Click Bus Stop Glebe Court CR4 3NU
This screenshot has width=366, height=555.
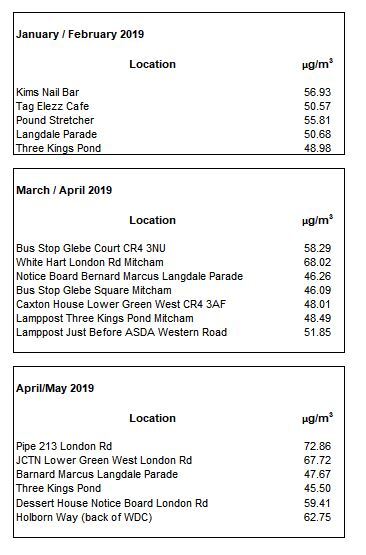tap(91, 248)
